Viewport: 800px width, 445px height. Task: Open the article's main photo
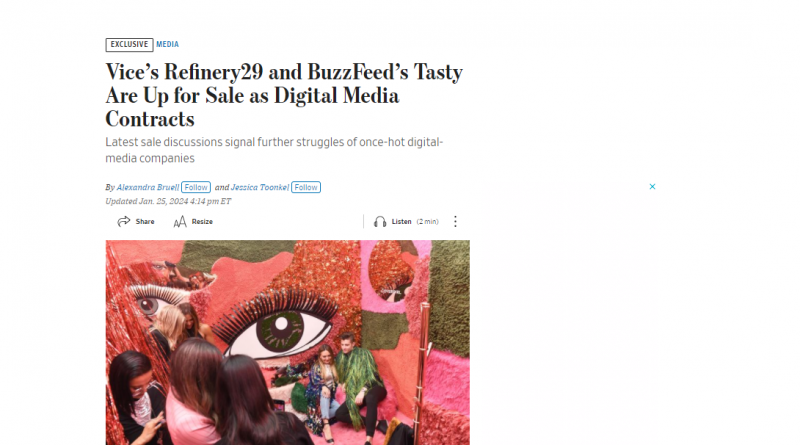coord(288,342)
